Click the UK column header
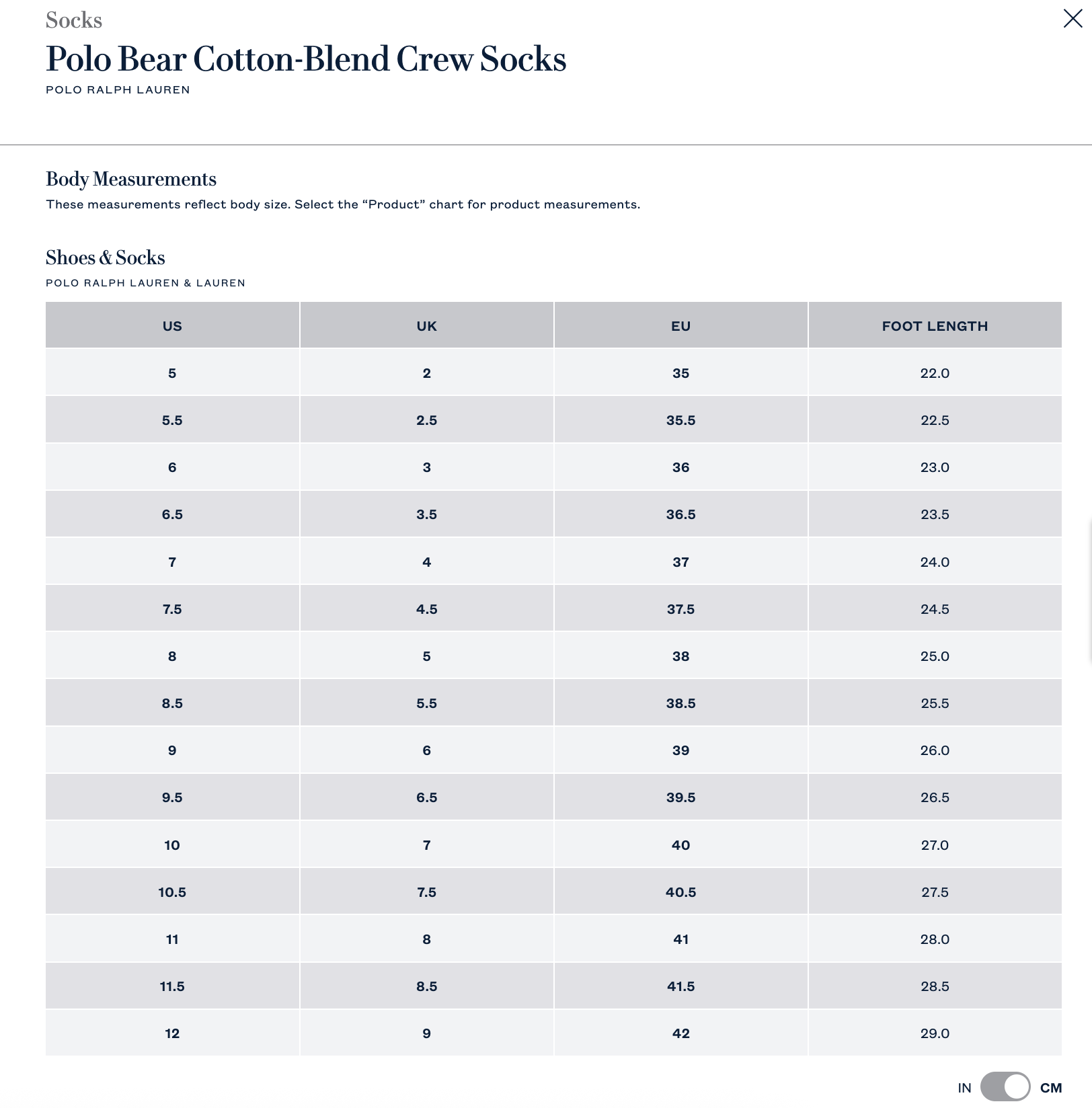 pos(426,325)
